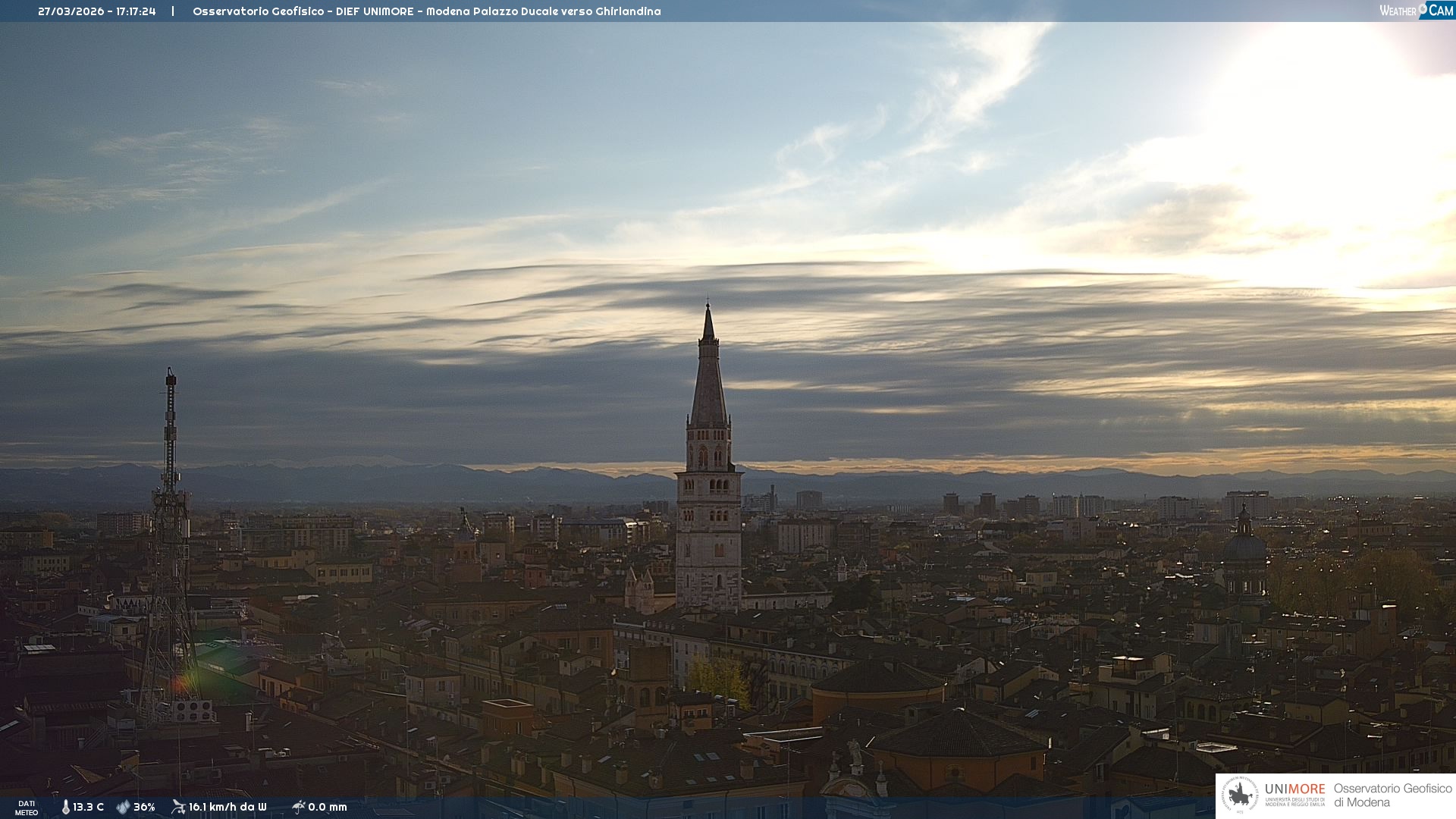This screenshot has height=819, width=1456.
Task: Click the church dome on right side
Action: 1244,546
